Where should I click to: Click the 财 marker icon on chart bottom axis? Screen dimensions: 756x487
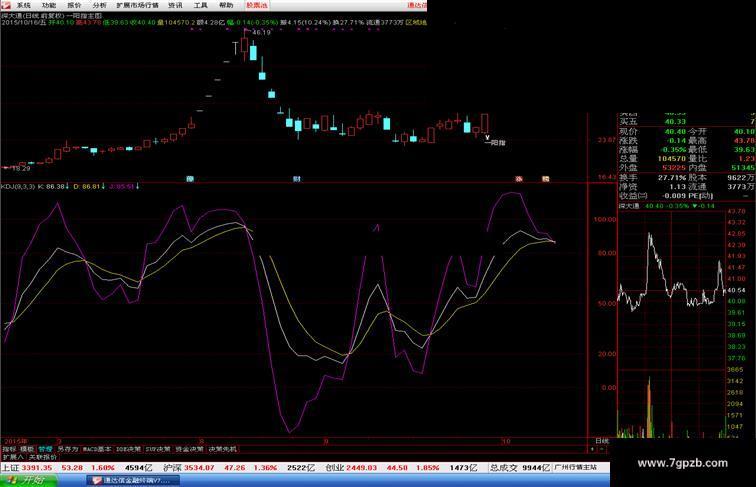click(x=297, y=179)
